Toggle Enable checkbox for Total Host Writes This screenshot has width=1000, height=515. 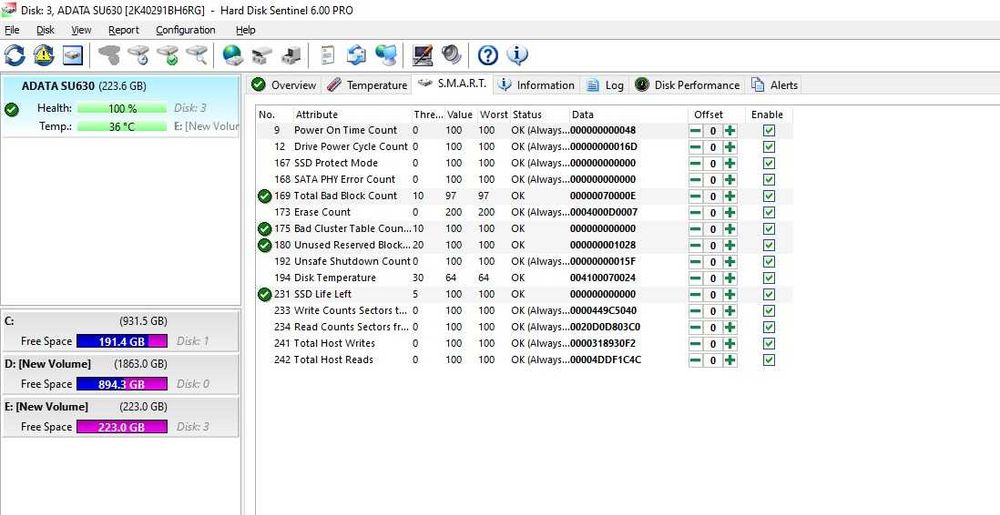pyautogui.click(x=769, y=344)
